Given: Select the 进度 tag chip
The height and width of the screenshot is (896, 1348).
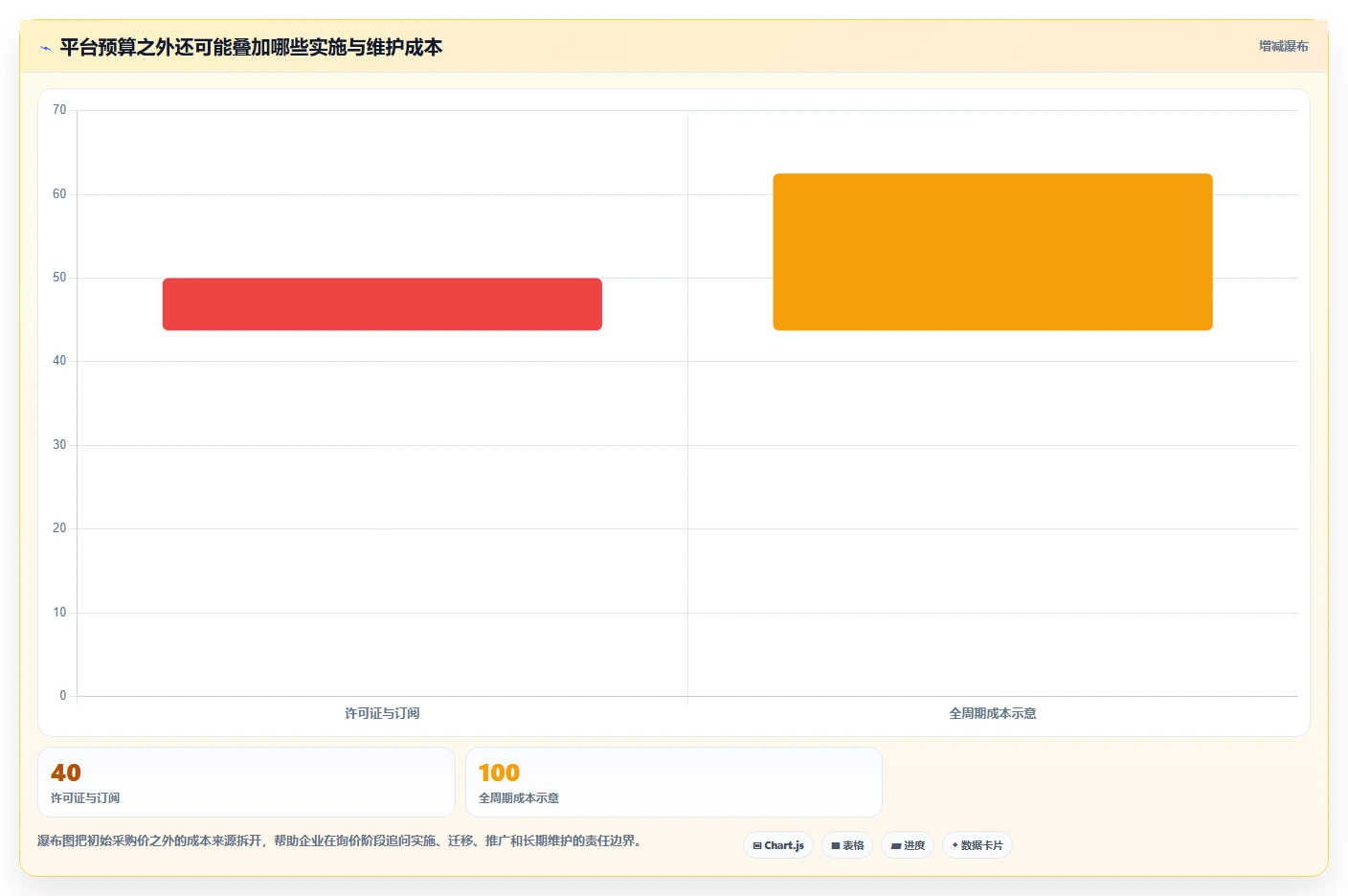Looking at the screenshot, I should 908,845.
